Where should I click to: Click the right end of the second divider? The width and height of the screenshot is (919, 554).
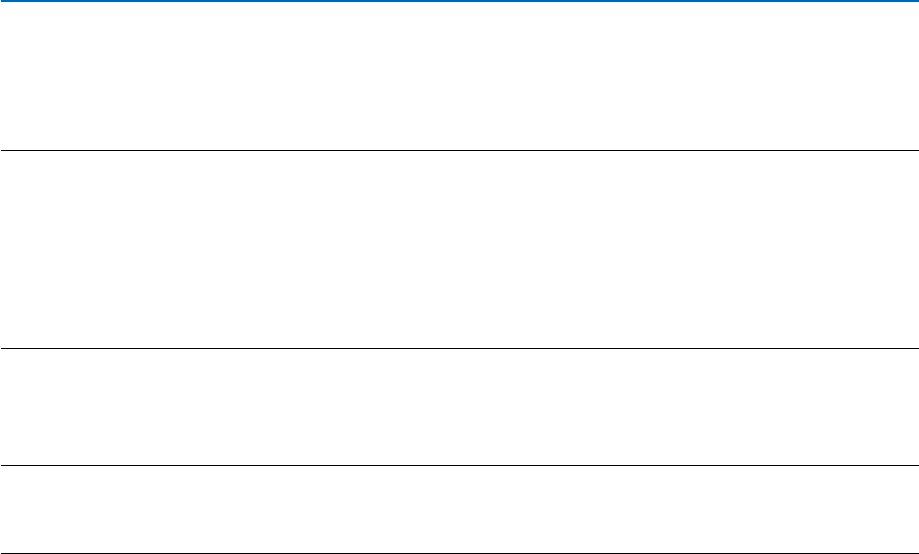[915, 348]
